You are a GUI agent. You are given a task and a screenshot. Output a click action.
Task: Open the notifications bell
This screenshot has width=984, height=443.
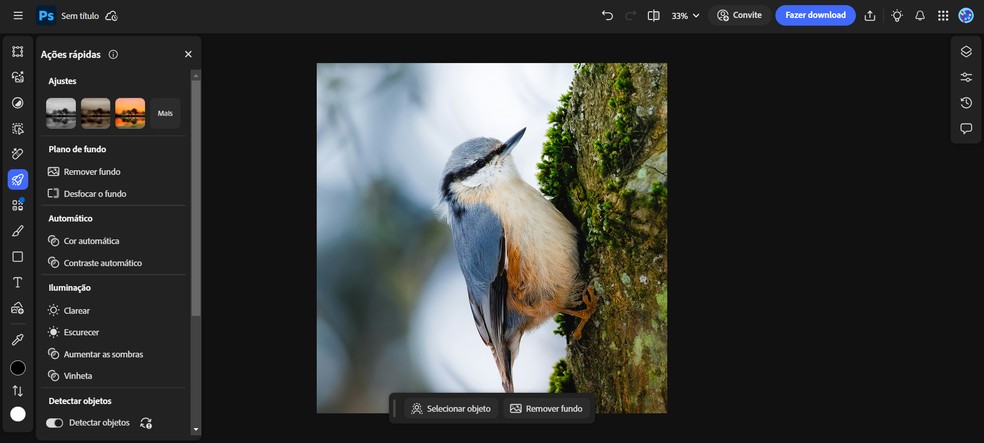click(920, 16)
